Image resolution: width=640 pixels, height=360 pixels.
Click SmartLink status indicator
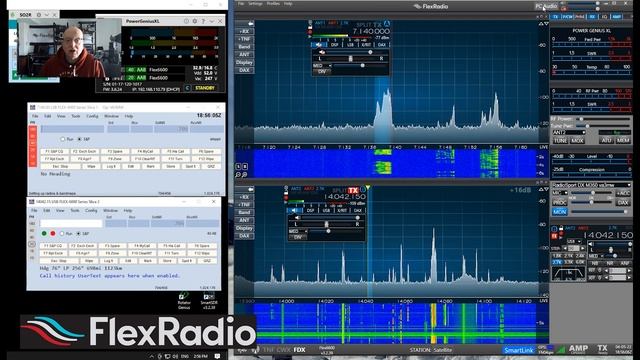518,350
